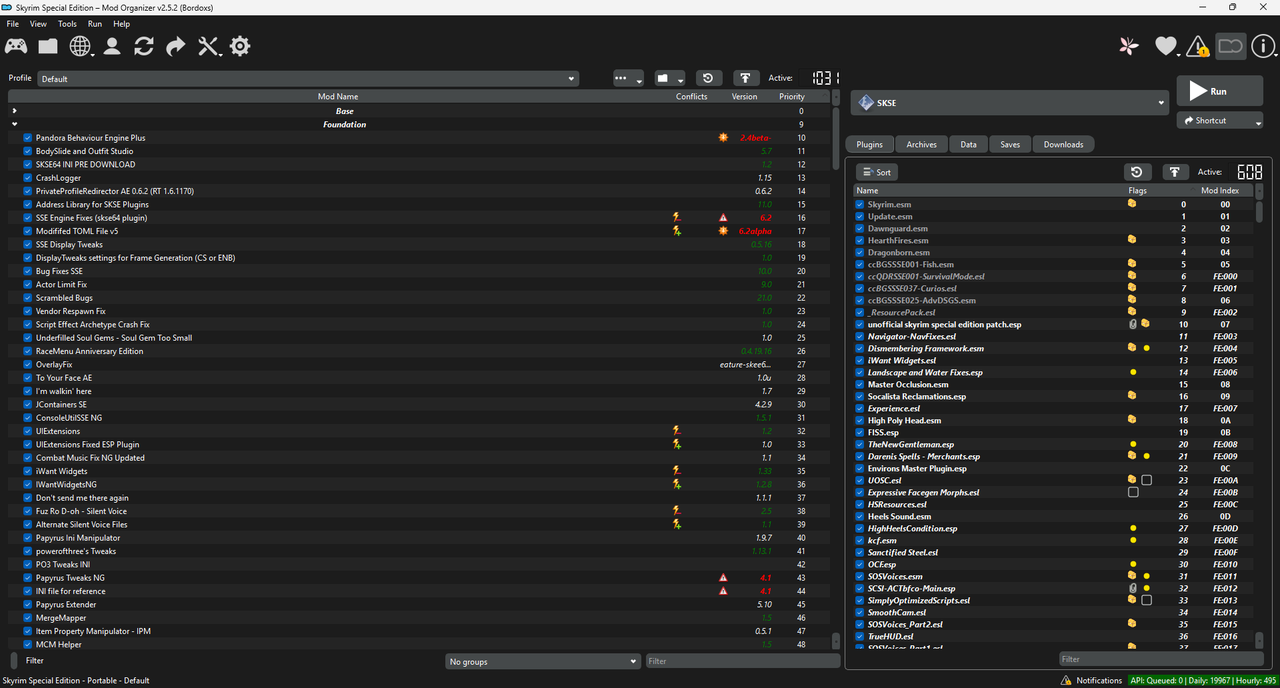1280x688 pixels.
Task: Open the Nexus globe icon
Action: (80, 46)
